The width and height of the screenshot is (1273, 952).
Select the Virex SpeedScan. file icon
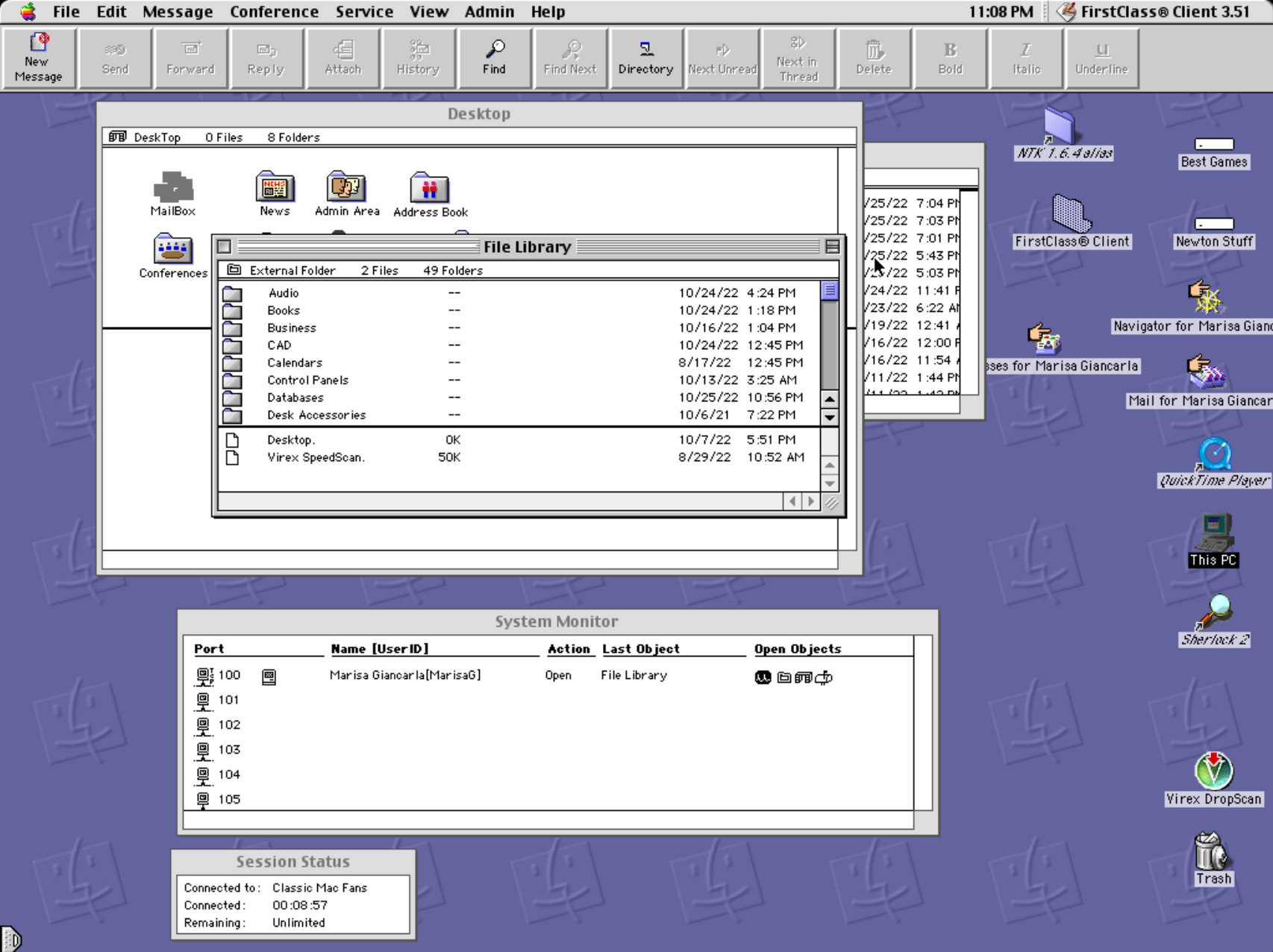[x=232, y=457]
